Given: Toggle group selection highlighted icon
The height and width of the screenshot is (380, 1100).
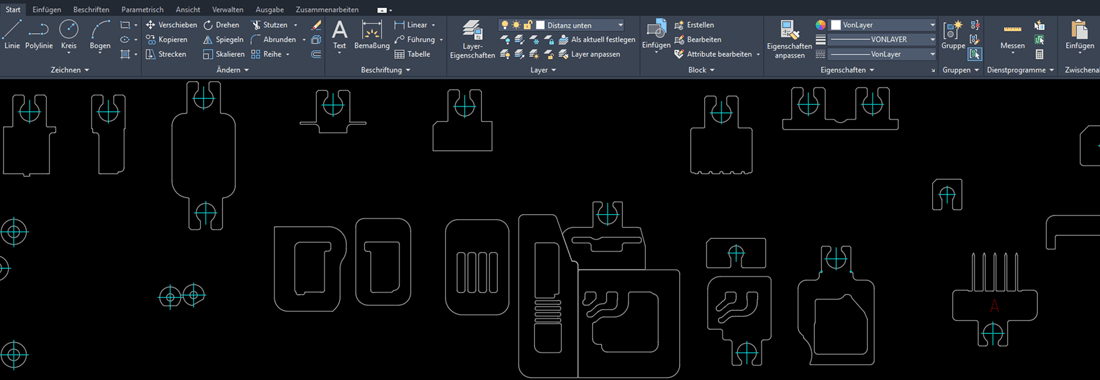Looking at the screenshot, I should (975, 54).
